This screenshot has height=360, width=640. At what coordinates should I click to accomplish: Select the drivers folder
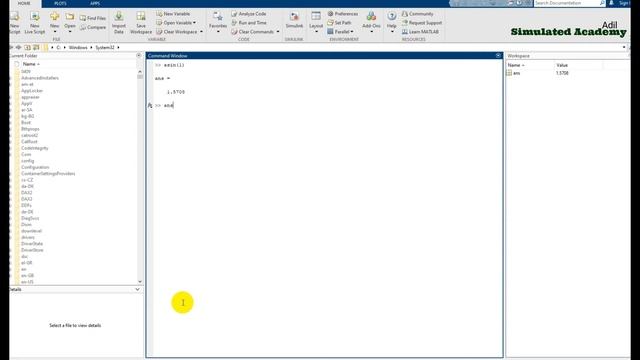[28, 237]
